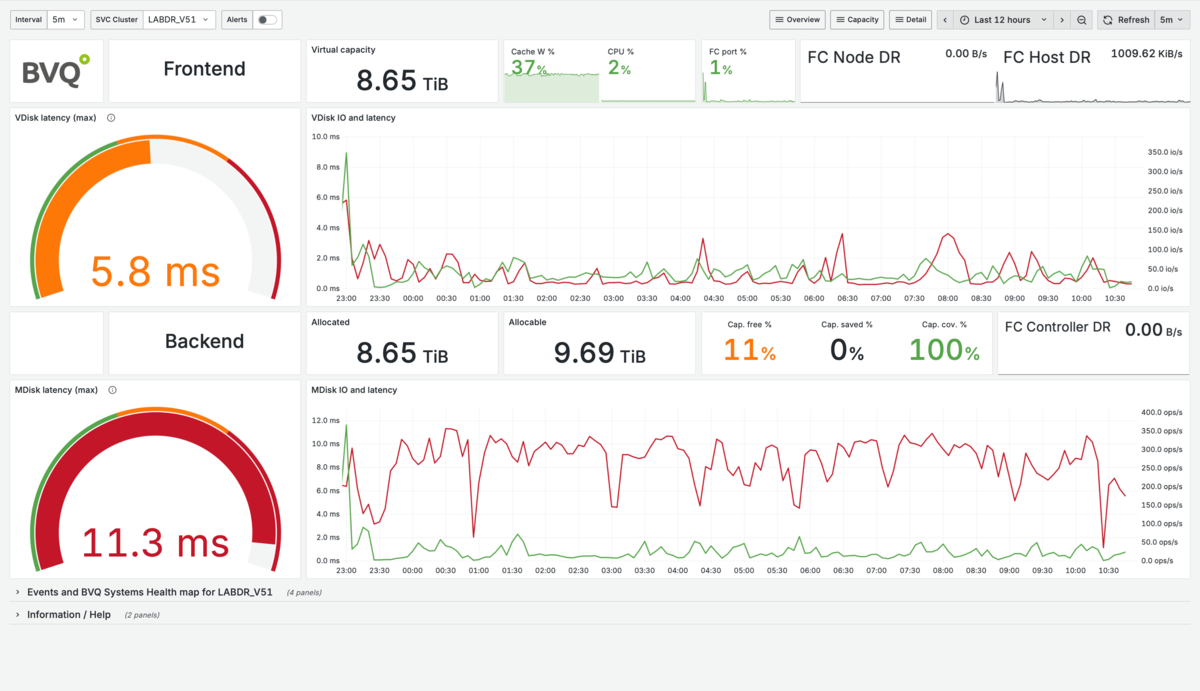Click the info icon beside MDisk latency (max)
The height and width of the screenshot is (691, 1200).
(113, 390)
